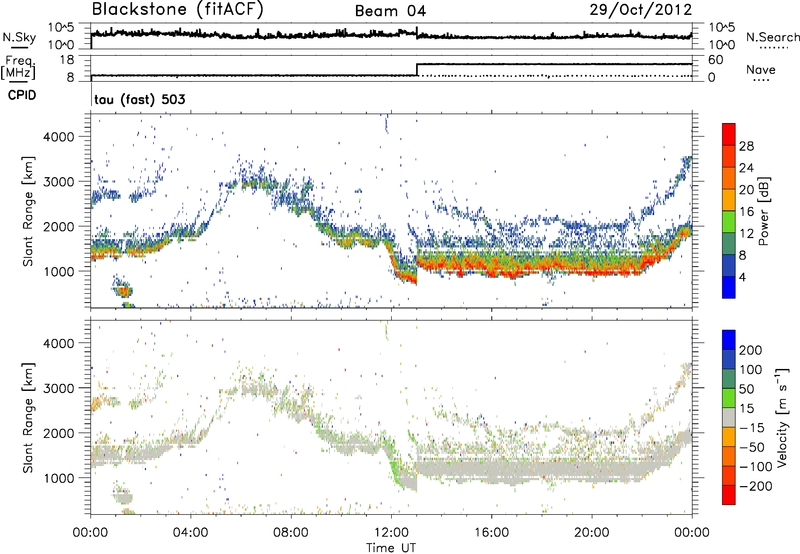Click the "18" frequency tick label
This screenshot has width=800, height=554.
(x=66, y=60)
